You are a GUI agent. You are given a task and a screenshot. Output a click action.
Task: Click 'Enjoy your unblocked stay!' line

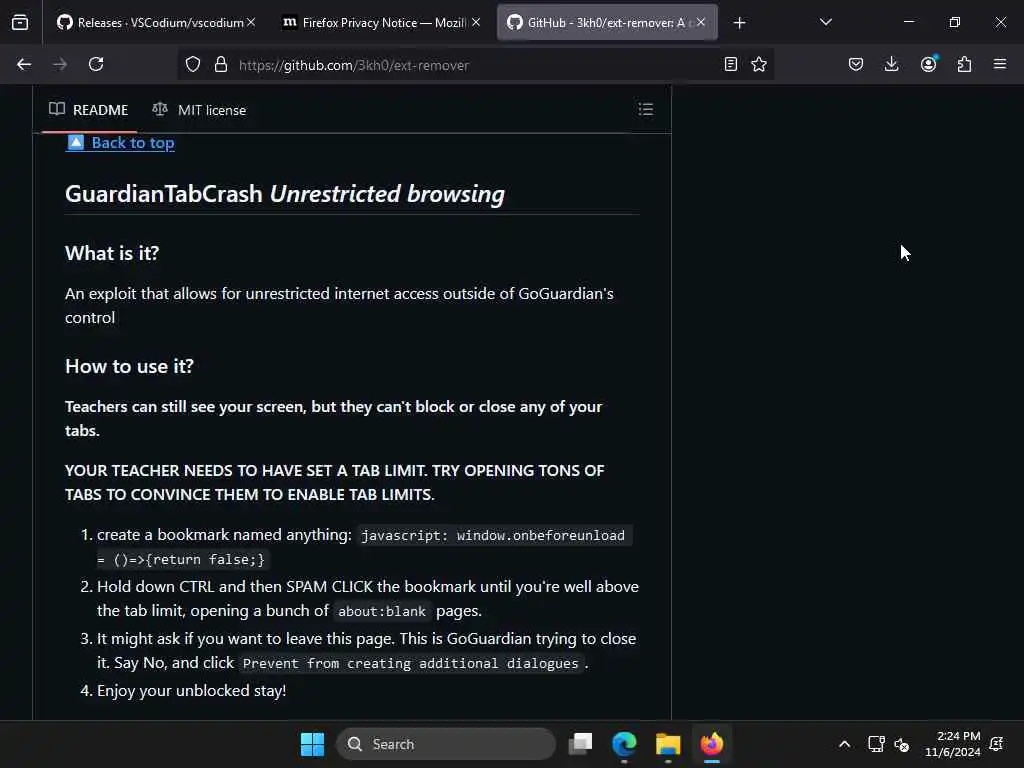(x=191, y=691)
